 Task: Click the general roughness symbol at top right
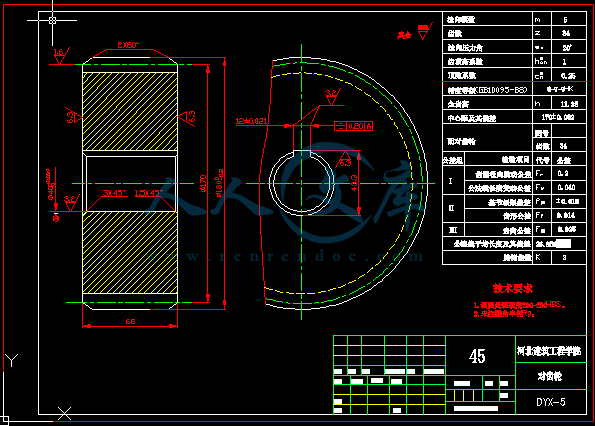coord(425,31)
